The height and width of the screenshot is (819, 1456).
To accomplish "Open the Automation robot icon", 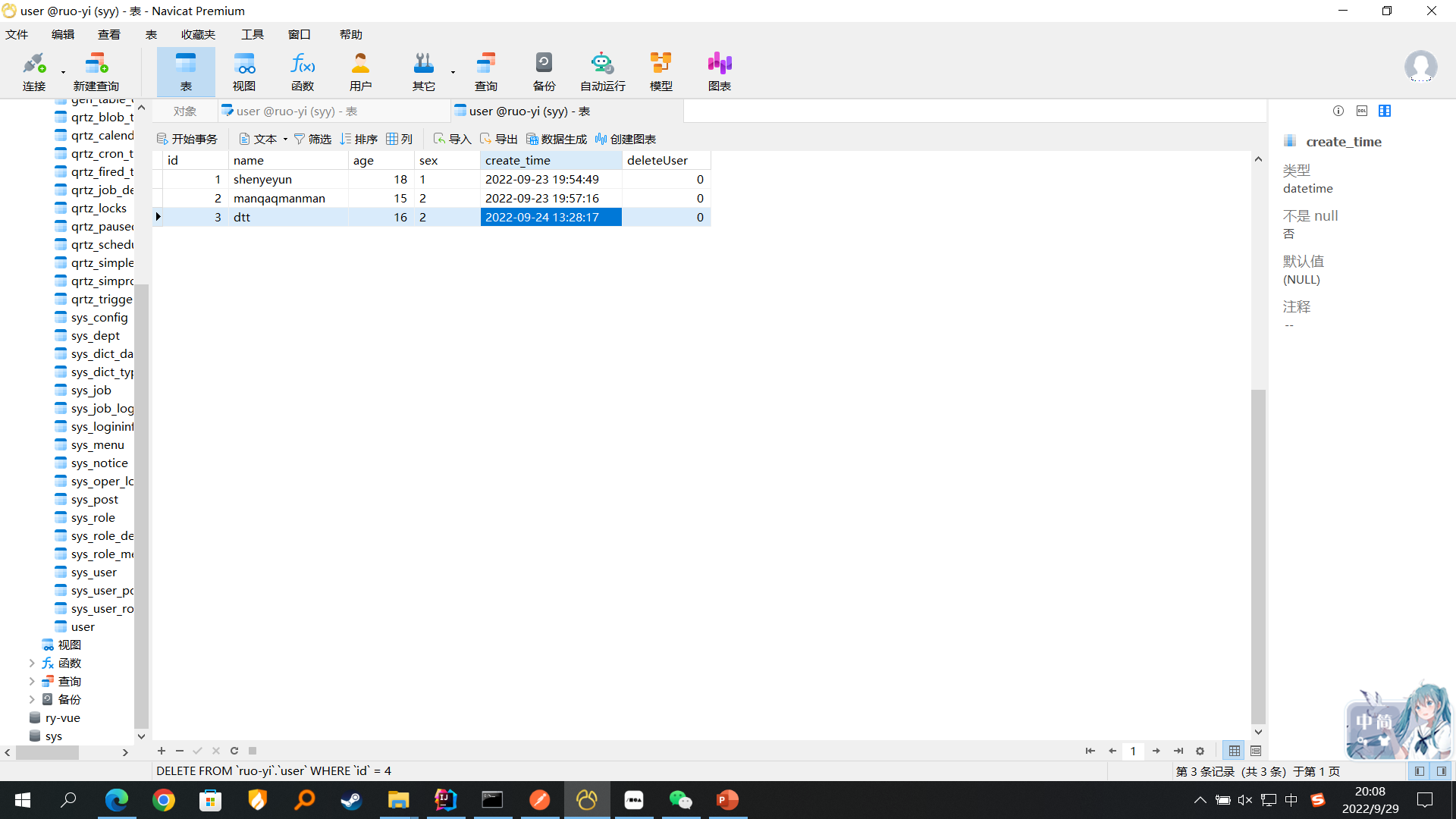I will 602,72.
